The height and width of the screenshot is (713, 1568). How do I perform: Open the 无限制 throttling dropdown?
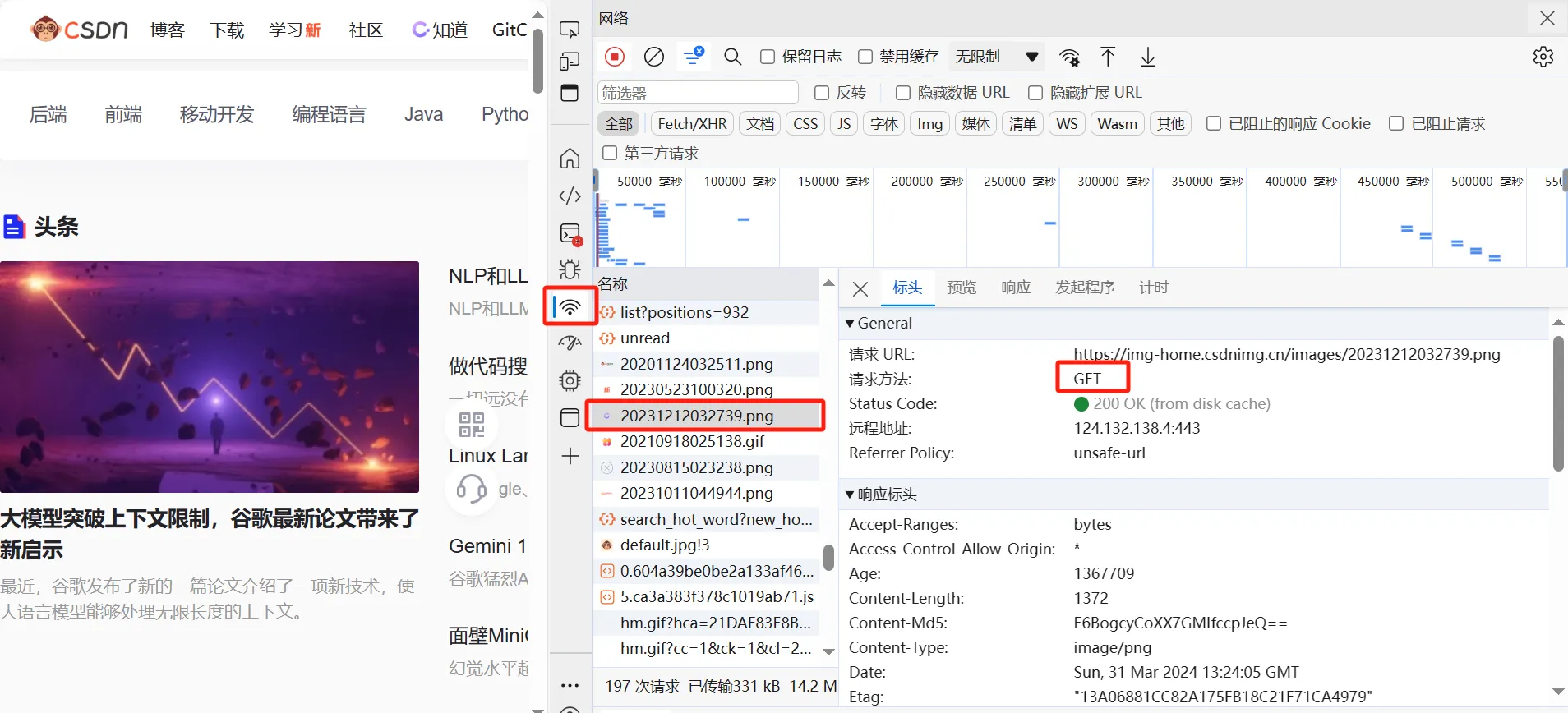tap(996, 57)
